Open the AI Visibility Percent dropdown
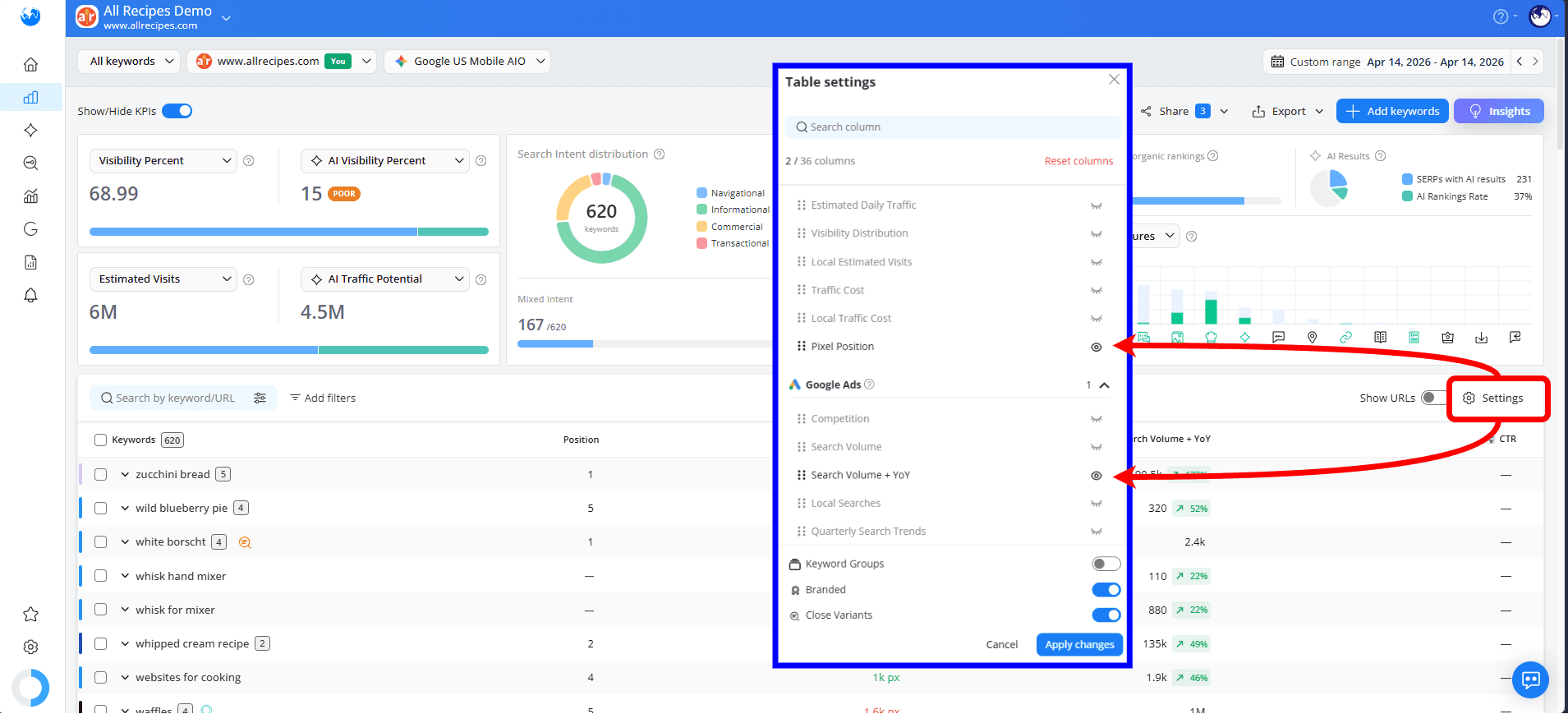1568x714 pixels. click(384, 161)
